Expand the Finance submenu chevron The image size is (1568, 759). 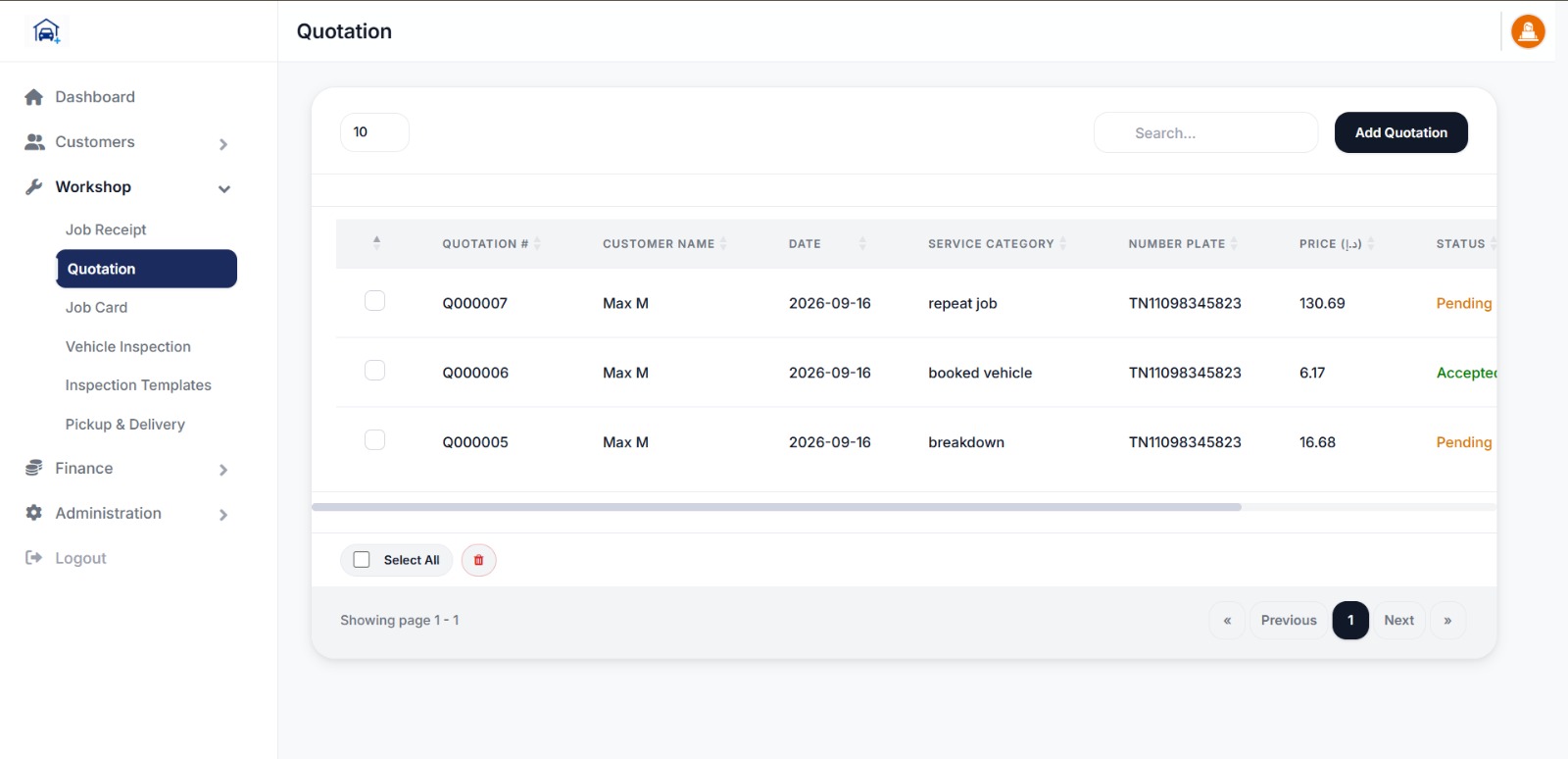pyautogui.click(x=223, y=470)
